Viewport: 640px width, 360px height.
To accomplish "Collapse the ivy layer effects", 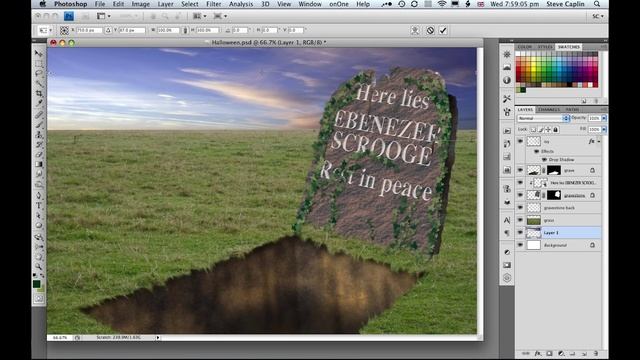I will coord(599,142).
